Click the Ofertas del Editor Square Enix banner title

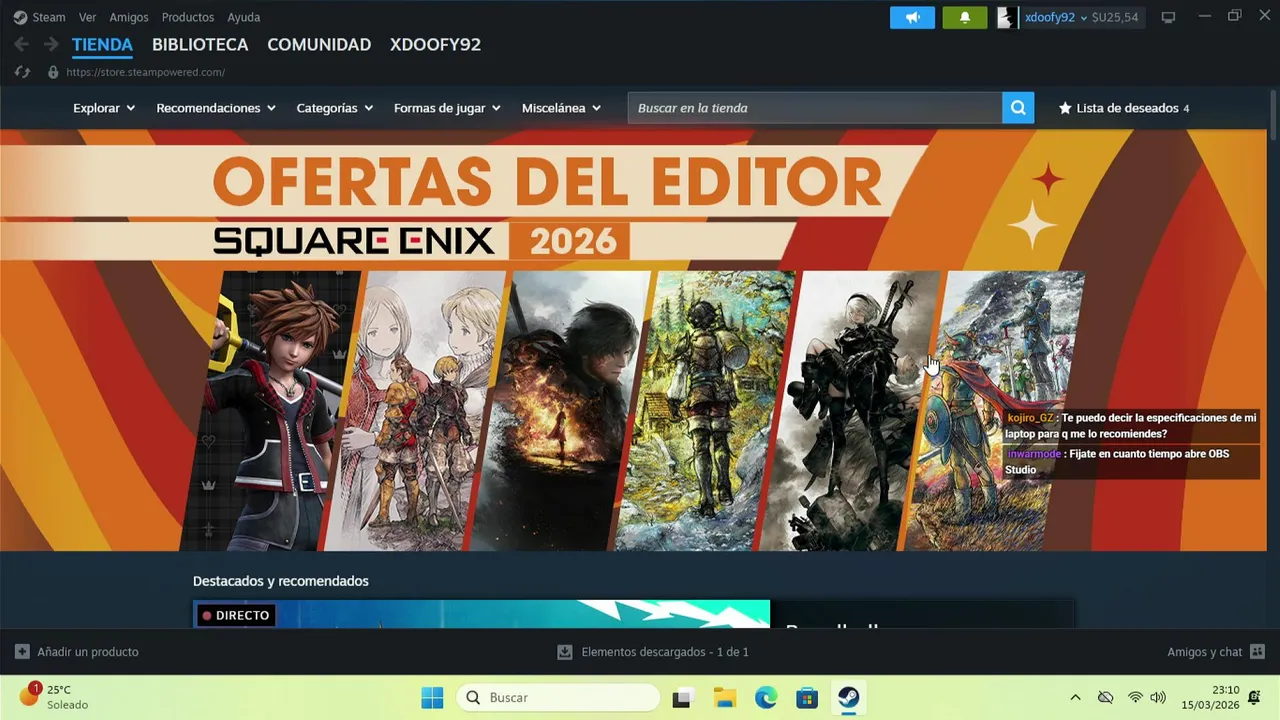click(547, 182)
